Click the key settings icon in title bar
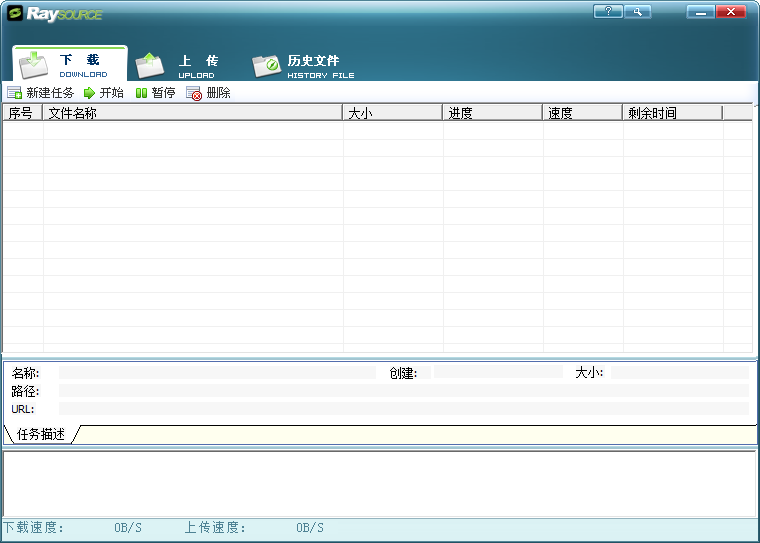Viewport: 760px width, 543px height. pyautogui.click(x=636, y=12)
